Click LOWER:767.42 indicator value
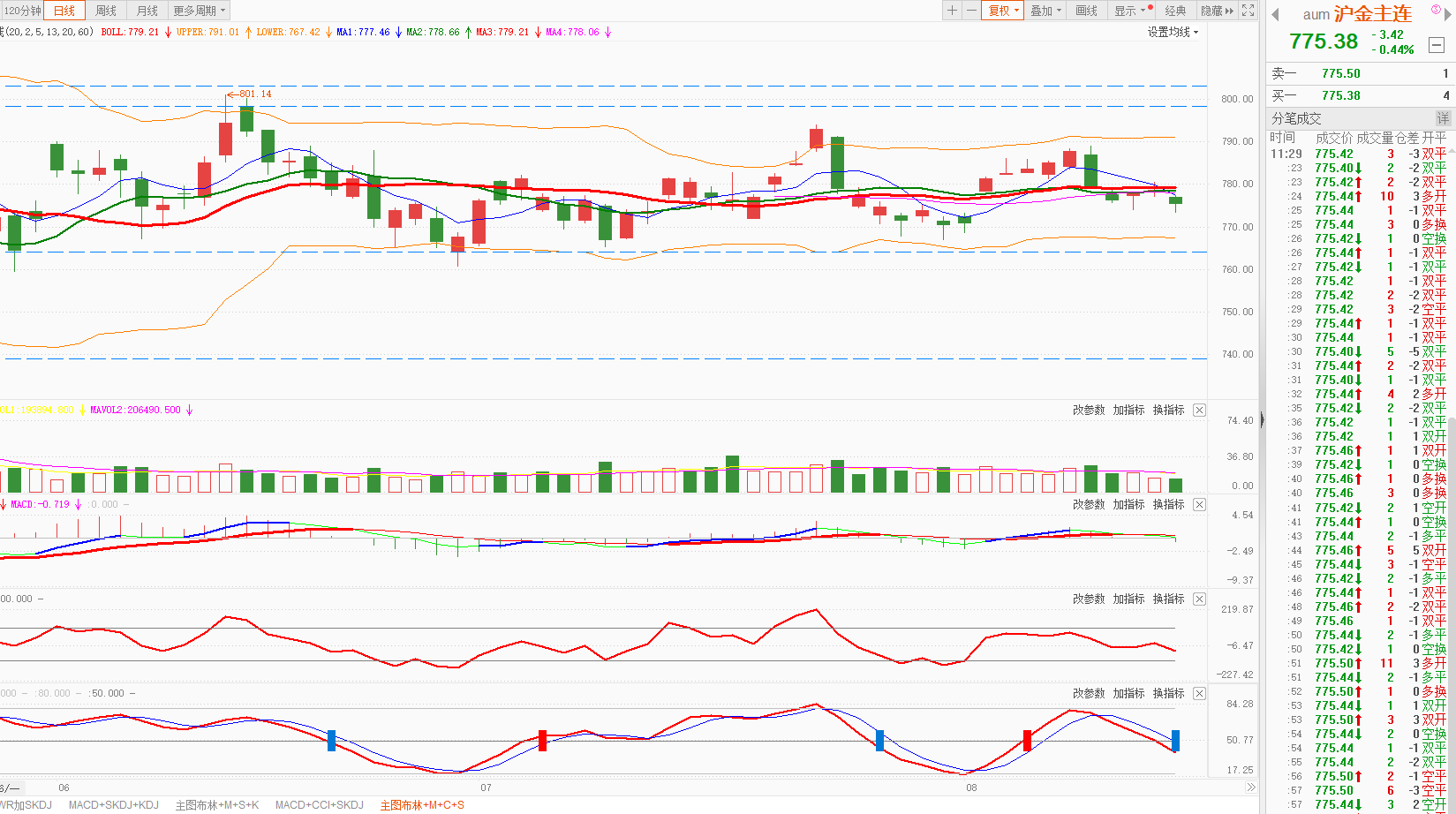Image resolution: width=1456 pixels, height=814 pixels. pyautogui.click(x=288, y=32)
